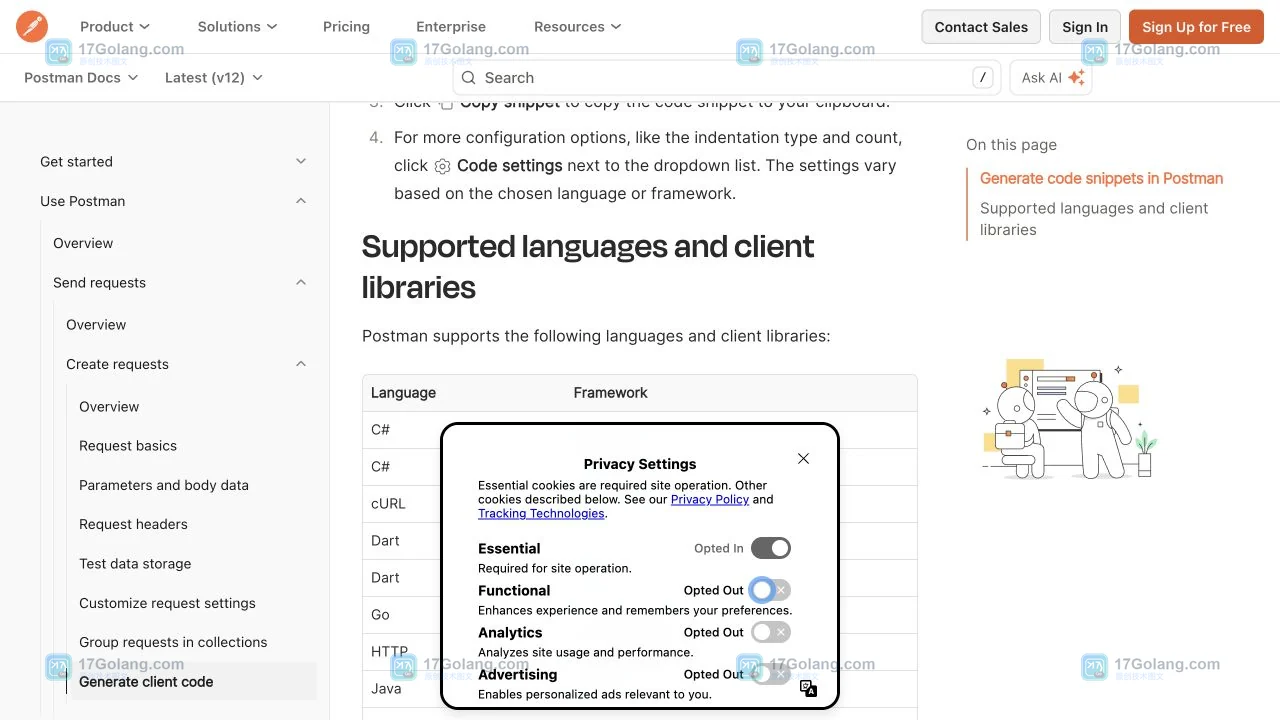Screen dimensions: 1280x720
Task: Select Request headers in sidebar
Action: (x=133, y=524)
